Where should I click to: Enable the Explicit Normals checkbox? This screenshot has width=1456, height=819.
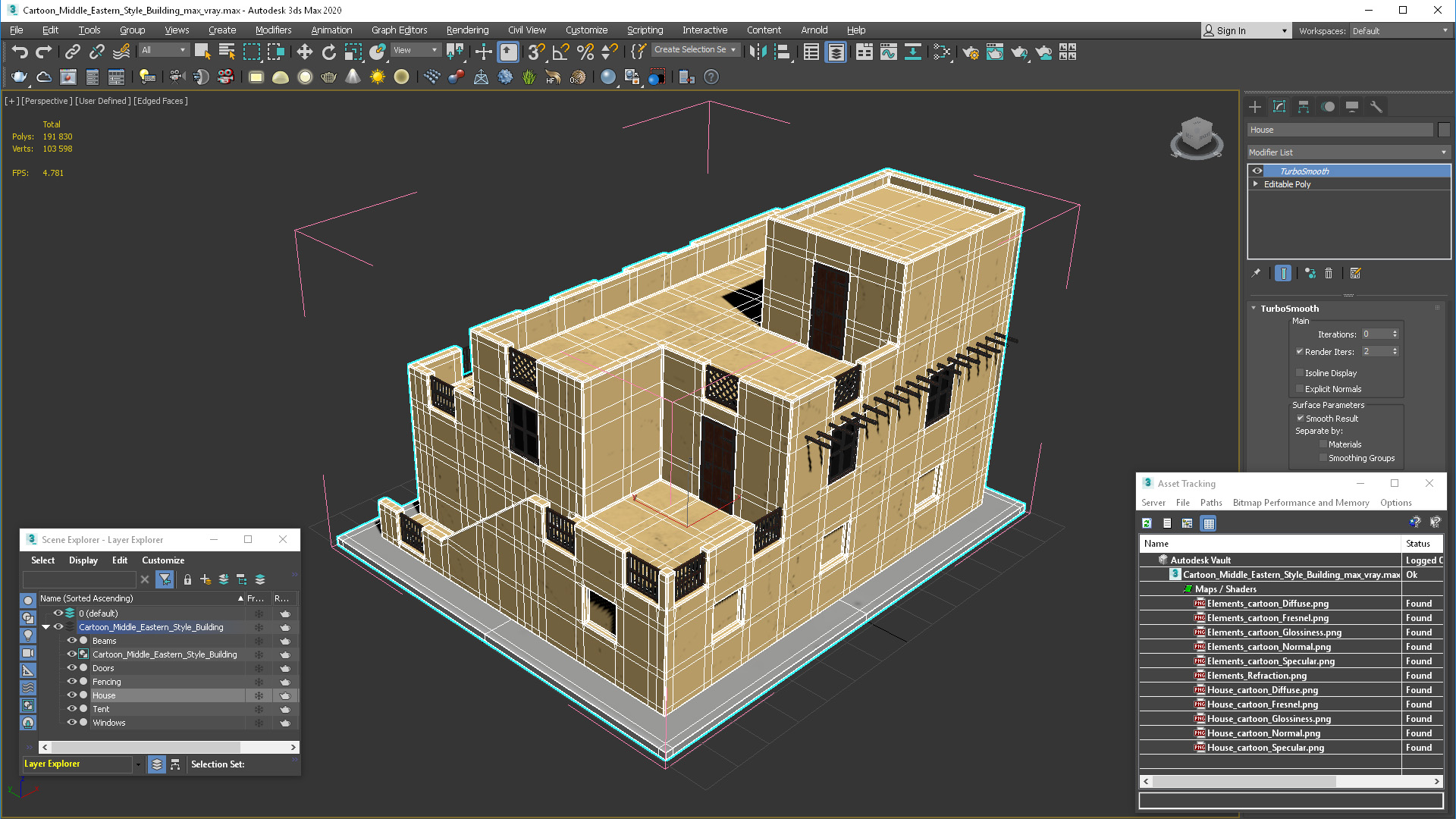[1300, 389]
